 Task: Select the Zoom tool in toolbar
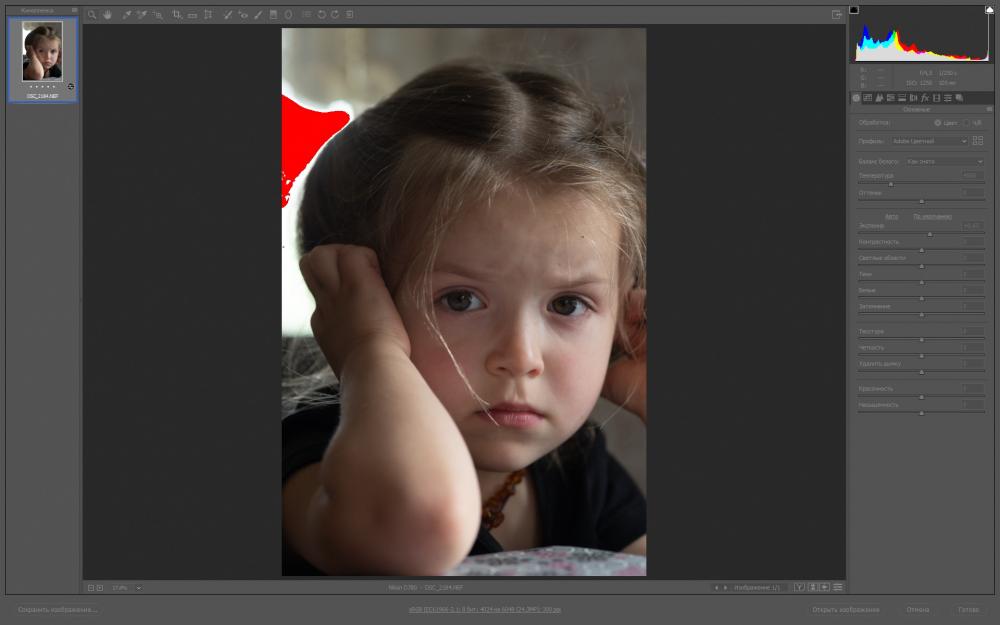(x=92, y=14)
